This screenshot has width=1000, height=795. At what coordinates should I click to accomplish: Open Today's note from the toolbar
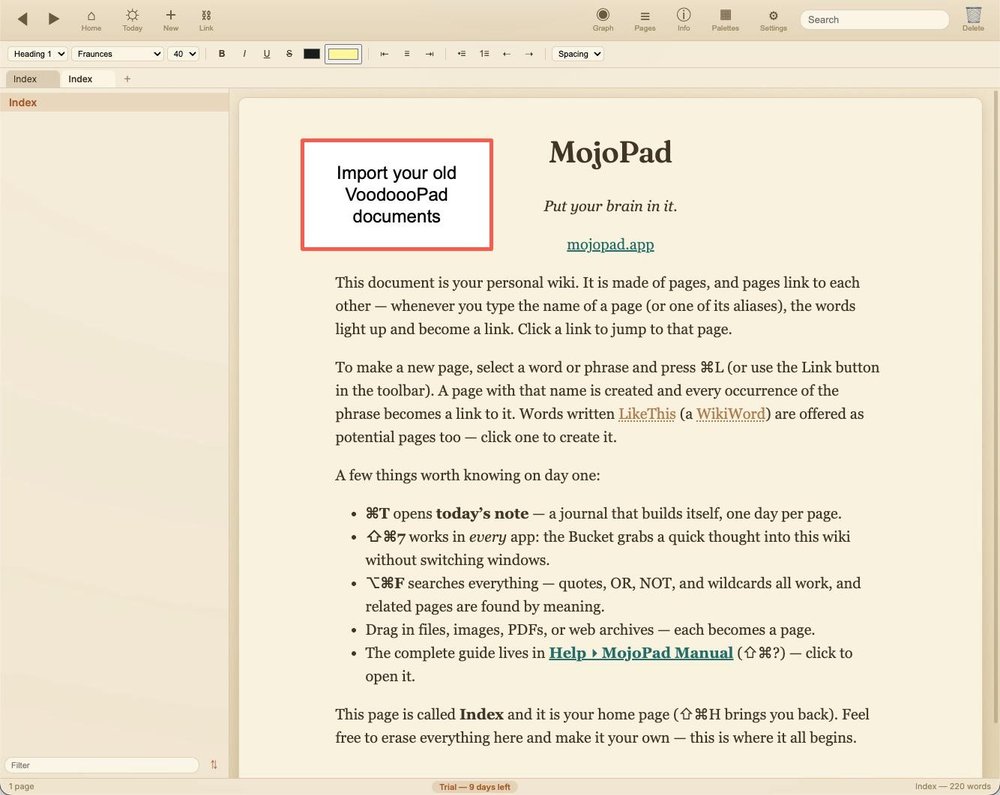point(132,20)
